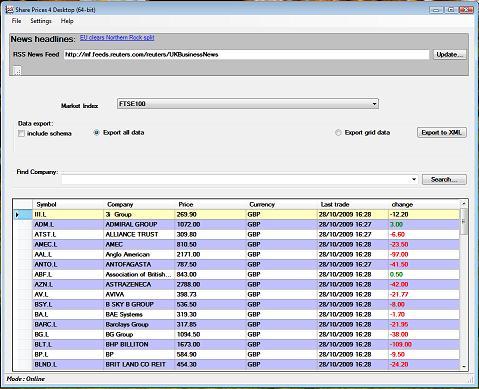Select the Export grid data radio button

pyautogui.click(x=338, y=133)
